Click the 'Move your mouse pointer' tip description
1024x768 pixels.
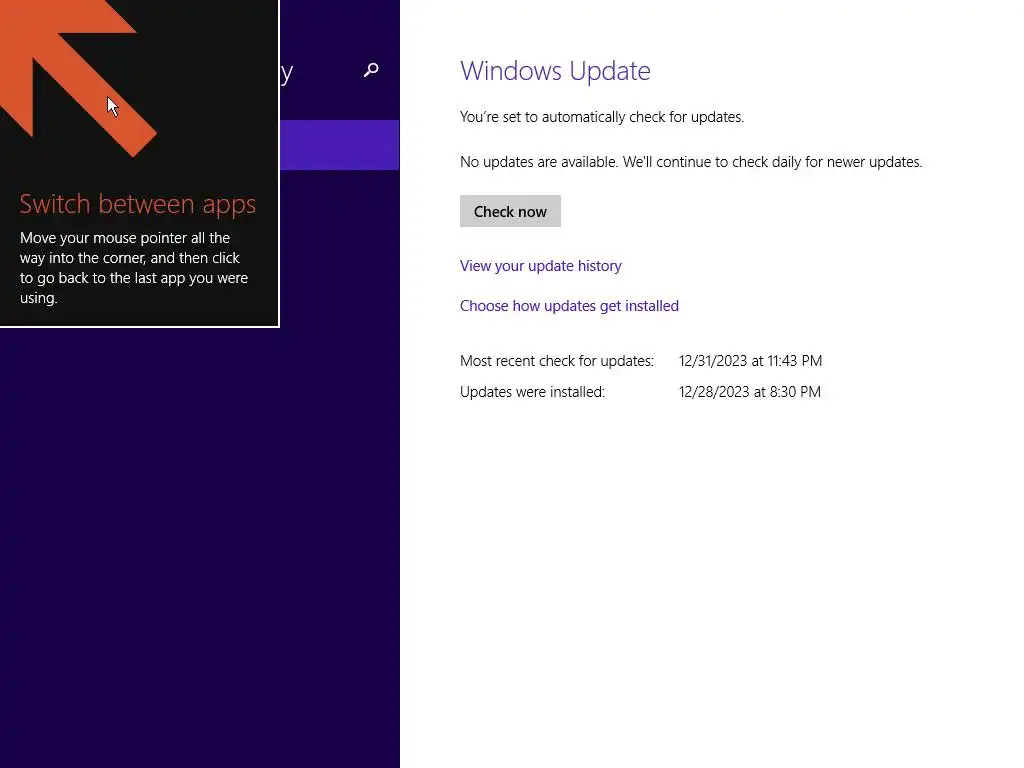coord(134,268)
